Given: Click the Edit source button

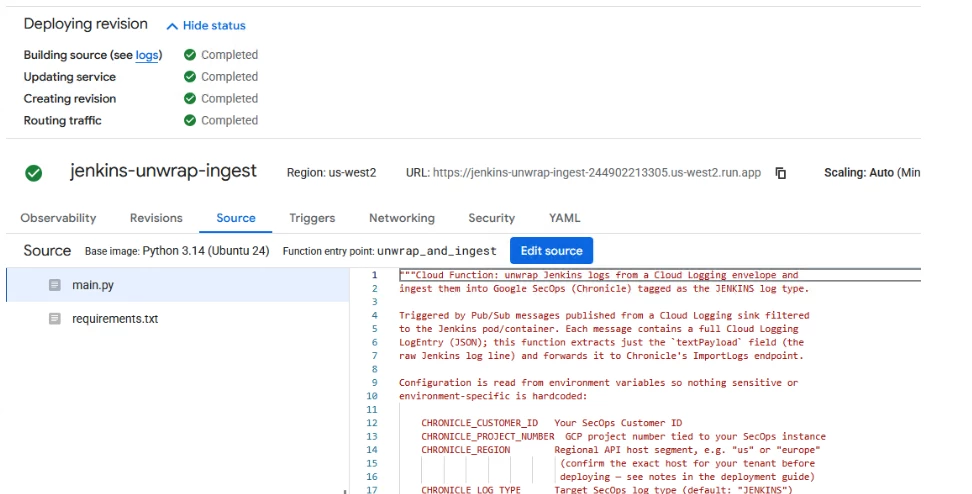Looking at the screenshot, I should [x=551, y=250].
